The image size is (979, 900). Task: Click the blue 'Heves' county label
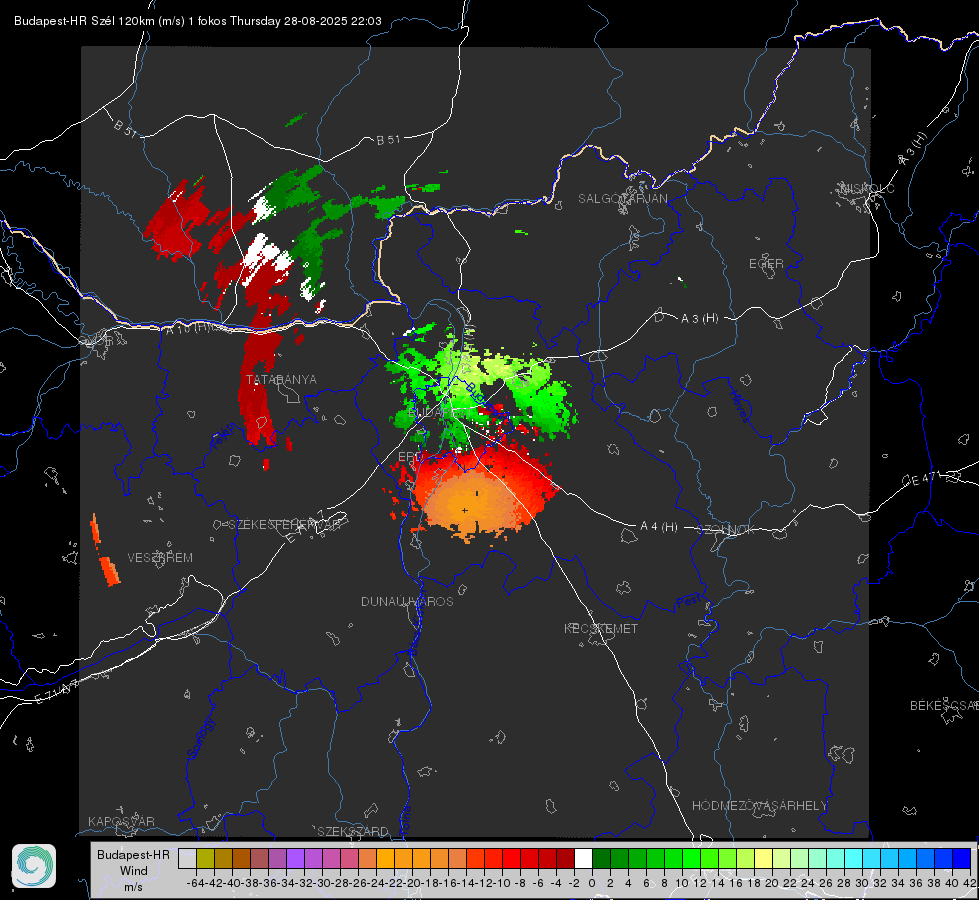pos(739,407)
